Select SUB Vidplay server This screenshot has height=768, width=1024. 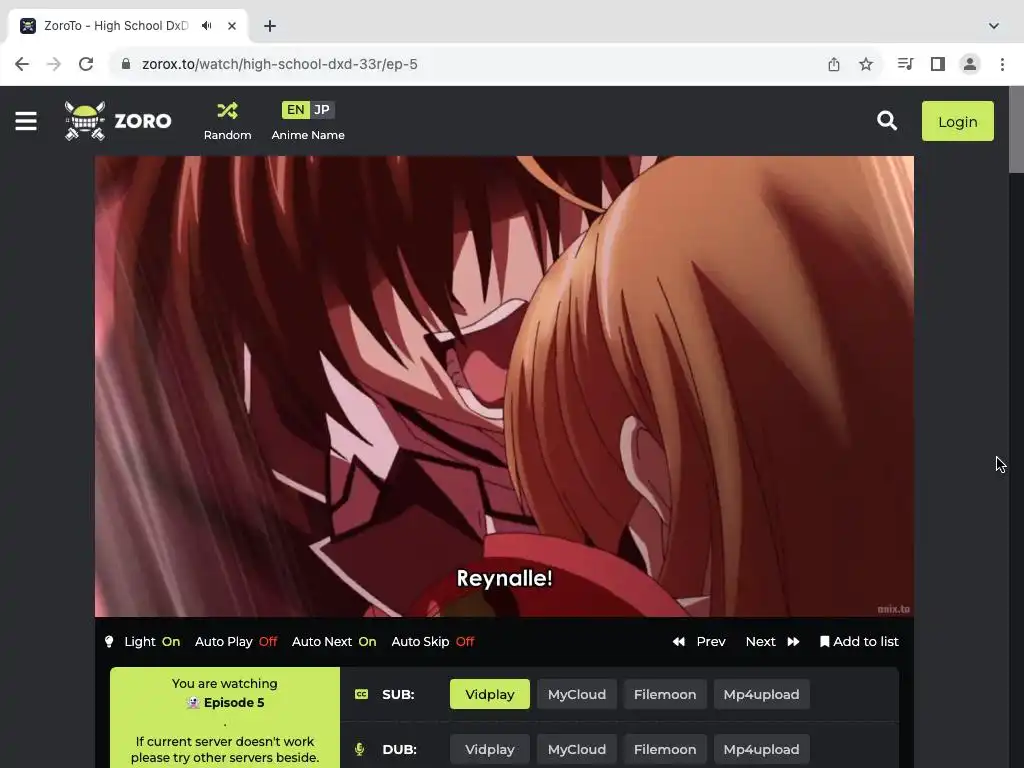pos(490,694)
